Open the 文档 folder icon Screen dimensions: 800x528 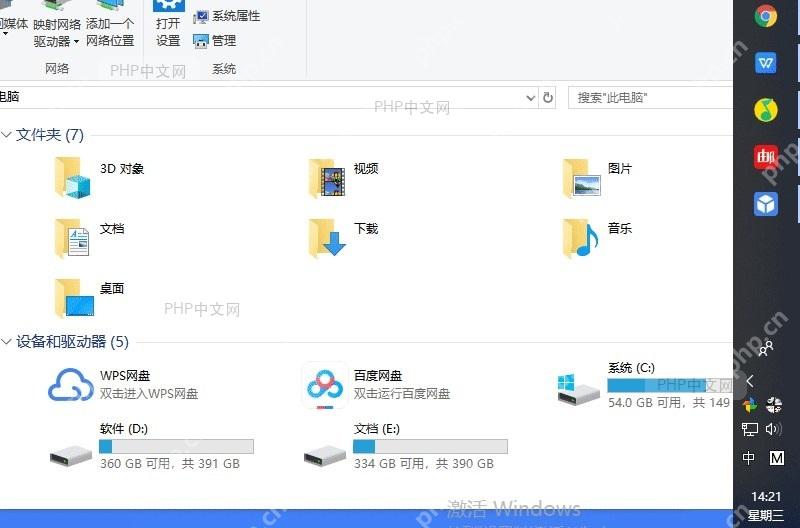coord(73,238)
